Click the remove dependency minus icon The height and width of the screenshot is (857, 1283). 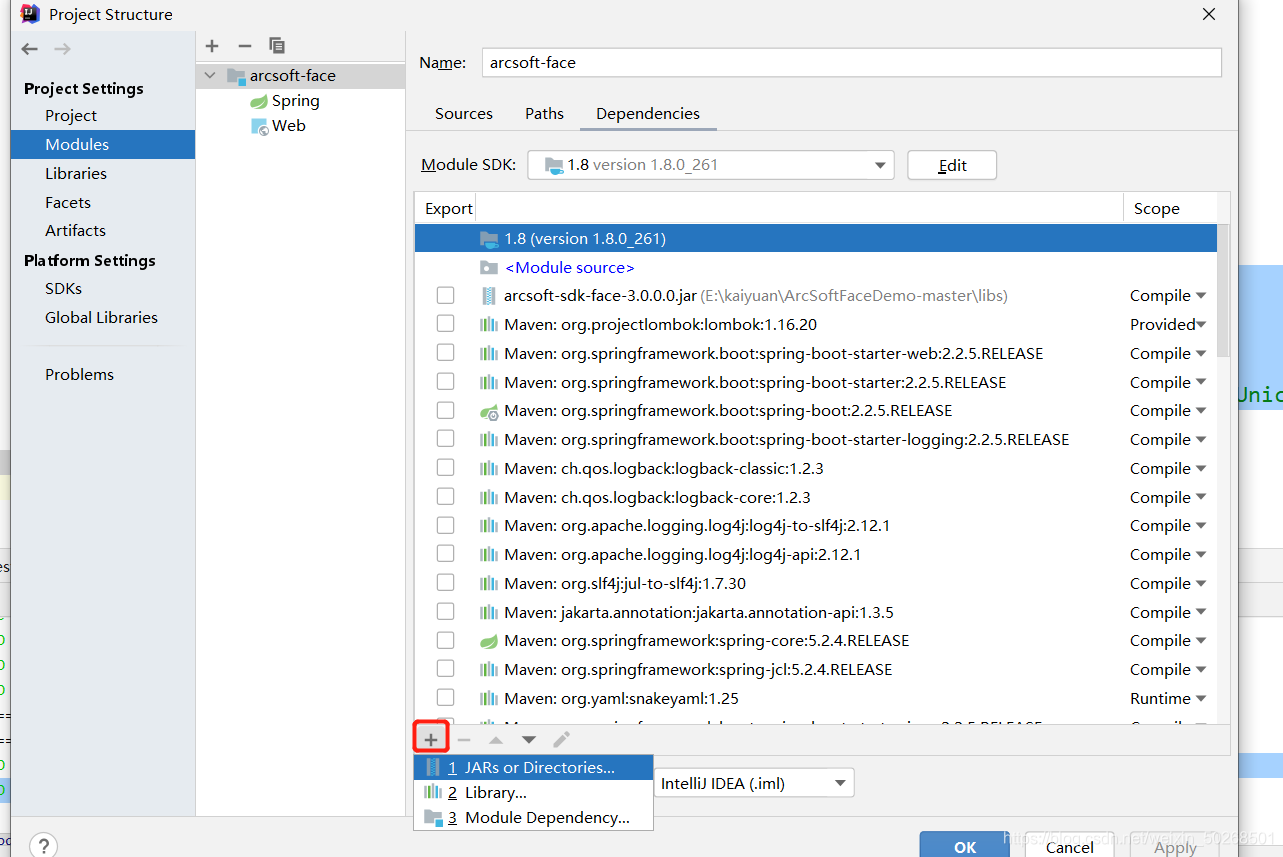pyautogui.click(x=464, y=740)
